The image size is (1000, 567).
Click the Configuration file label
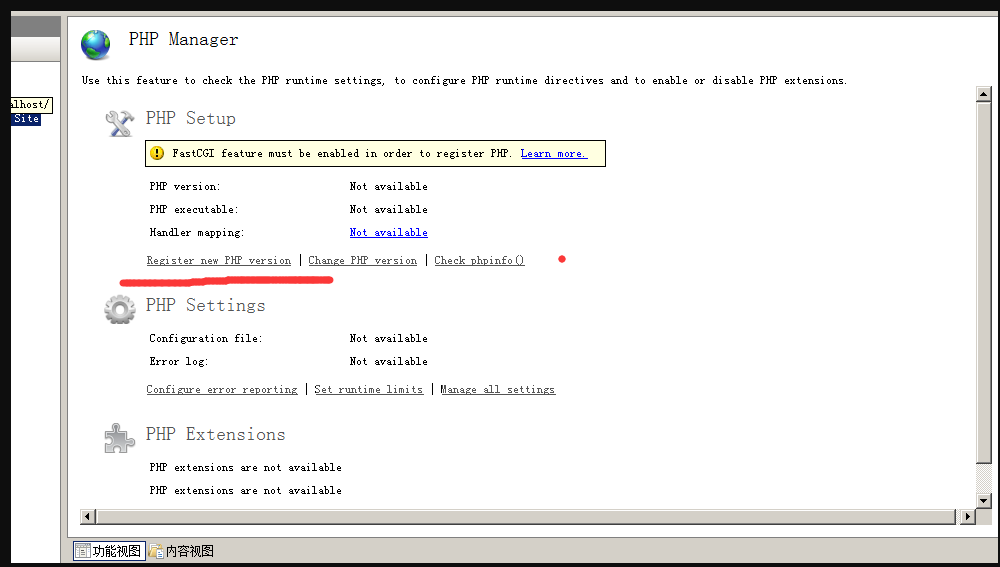[205, 338]
